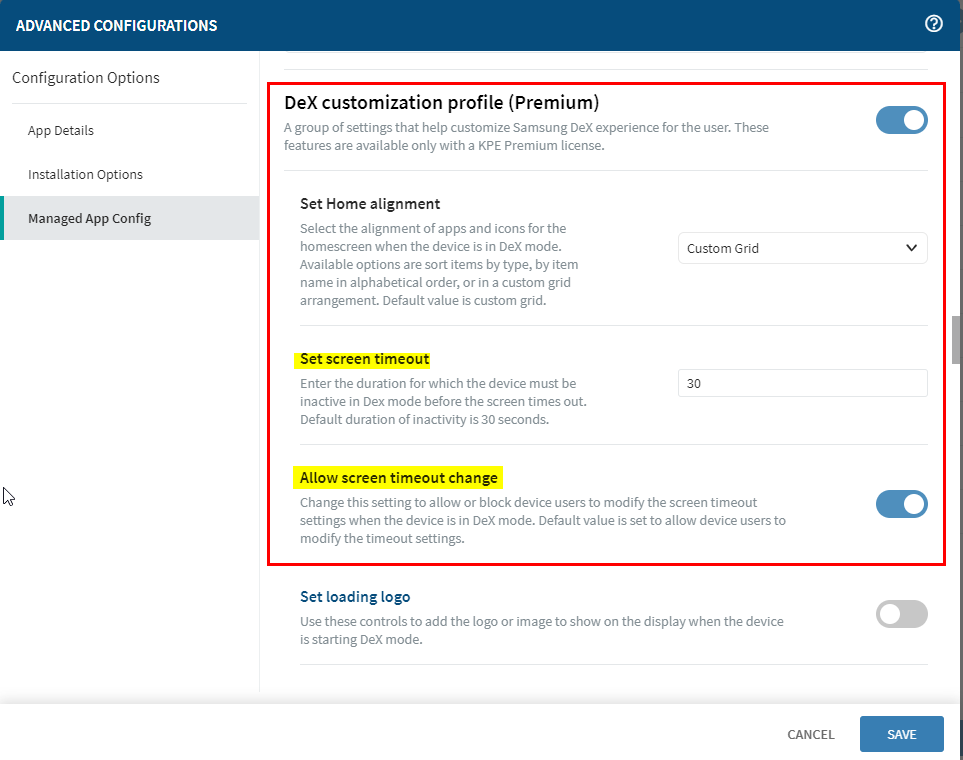Click the KPE Premium license description text
Screen dimensions: 963x760
click(526, 137)
